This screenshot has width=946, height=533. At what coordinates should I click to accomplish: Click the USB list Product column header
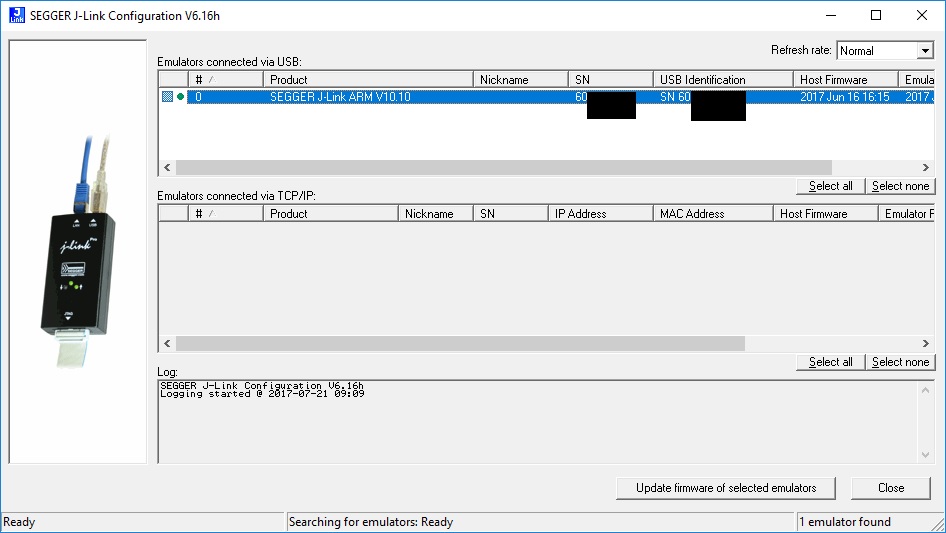[x=368, y=80]
